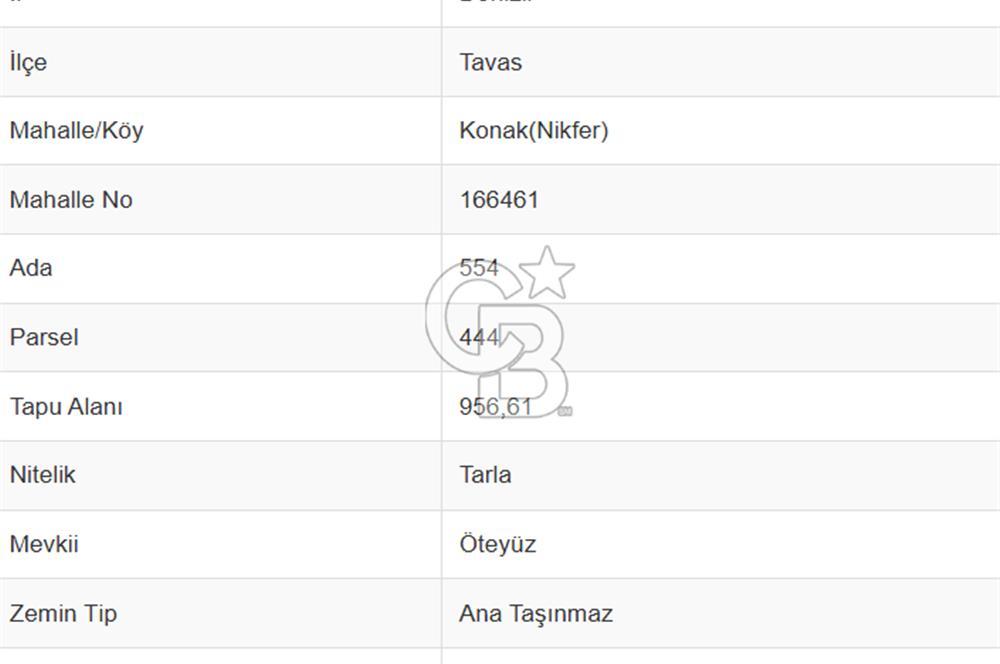Select the Mahalle/Köy label
Viewport: 1000px width, 664px height.
(x=77, y=131)
